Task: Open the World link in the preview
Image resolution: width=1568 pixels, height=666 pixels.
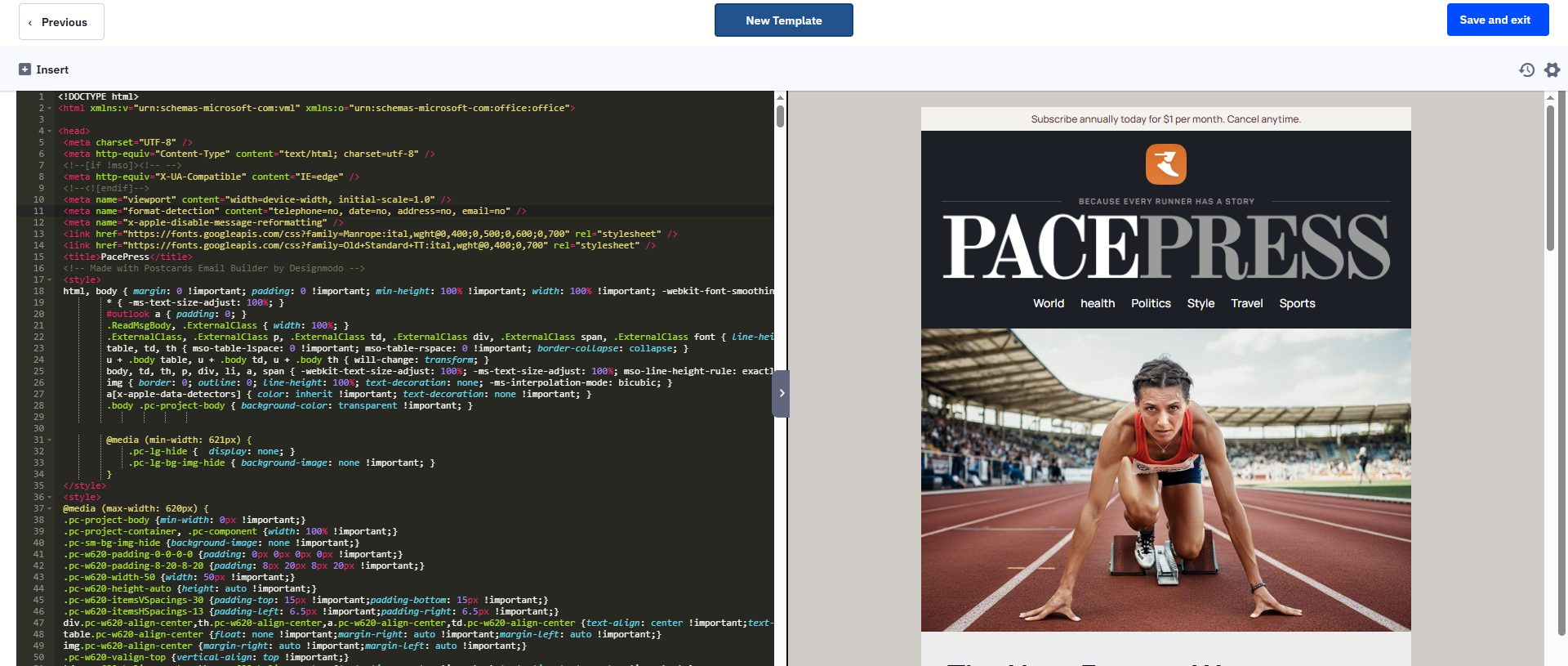Action: pyautogui.click(x=1049, y=303)
